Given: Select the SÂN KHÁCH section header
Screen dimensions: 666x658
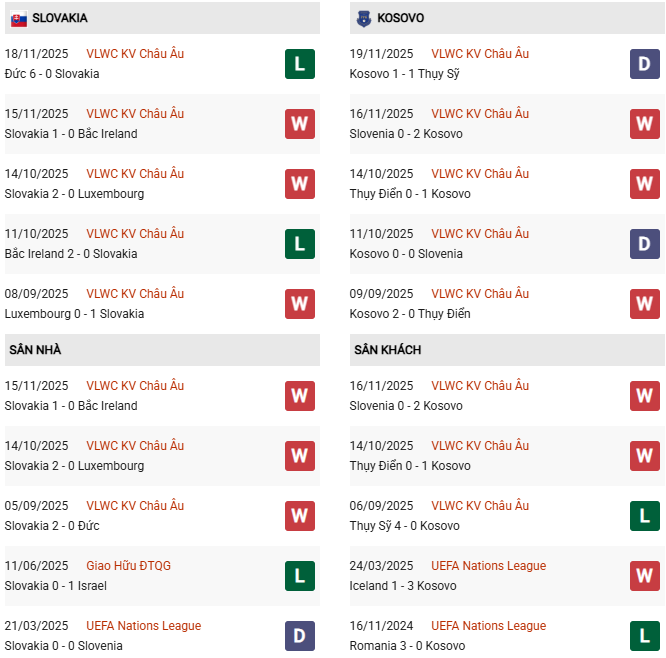Looking at the screenshot, I should point(387,350).
